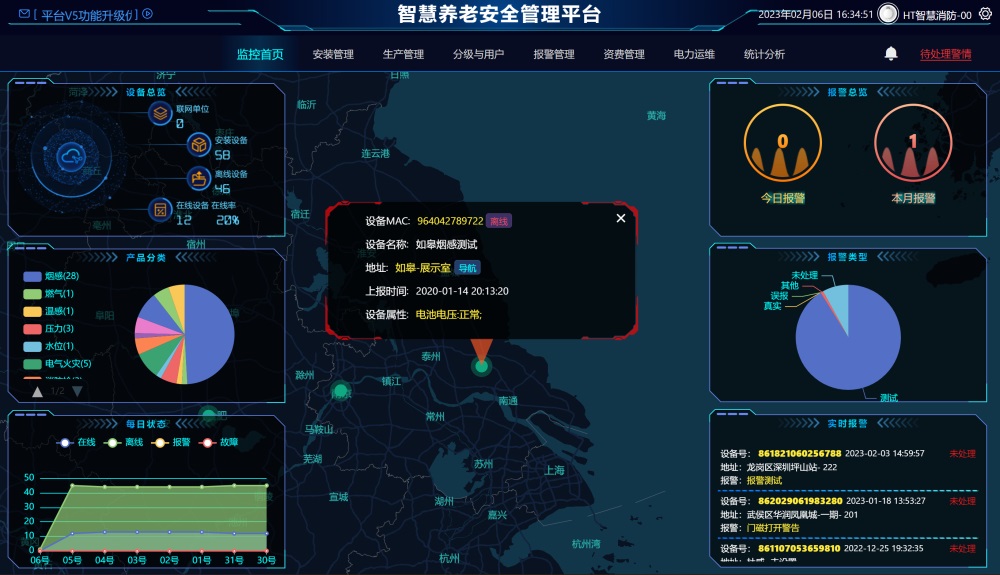Click the 安装设备 box icon
Screen dimensions: 1000x575
(x=199, y=145)
